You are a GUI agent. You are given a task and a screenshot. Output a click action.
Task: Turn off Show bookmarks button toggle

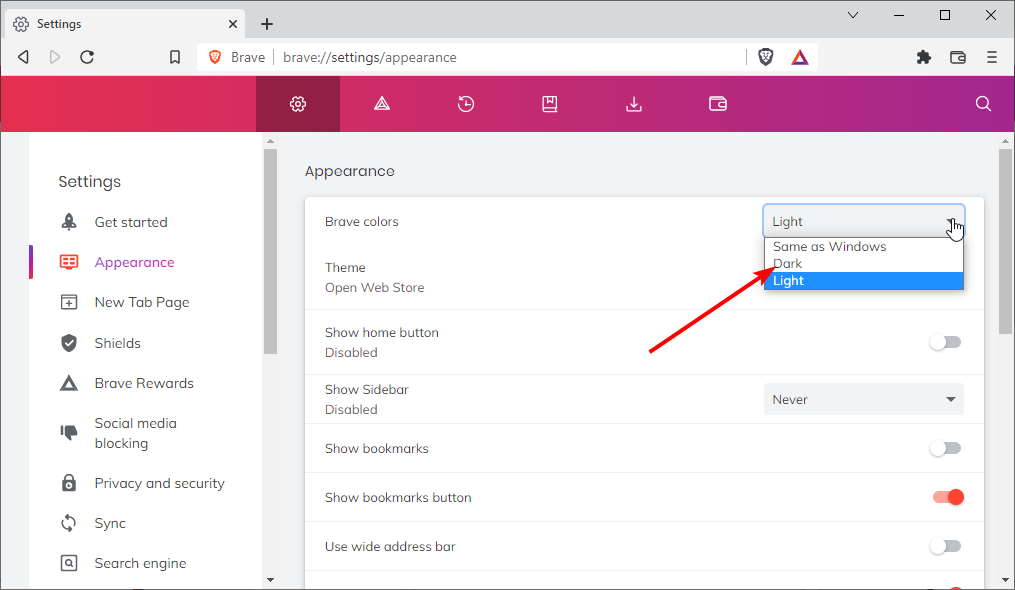coord(948,497)
